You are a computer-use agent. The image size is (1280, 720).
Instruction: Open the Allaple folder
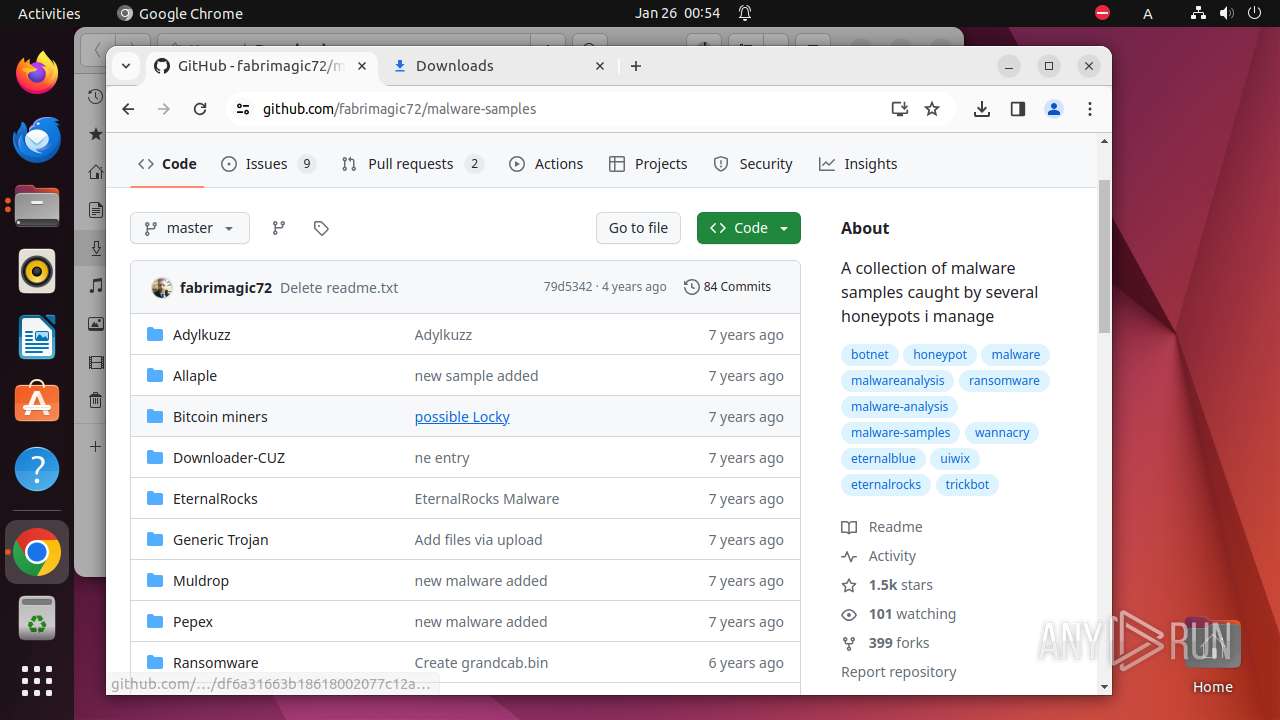(x=195, y=376)
